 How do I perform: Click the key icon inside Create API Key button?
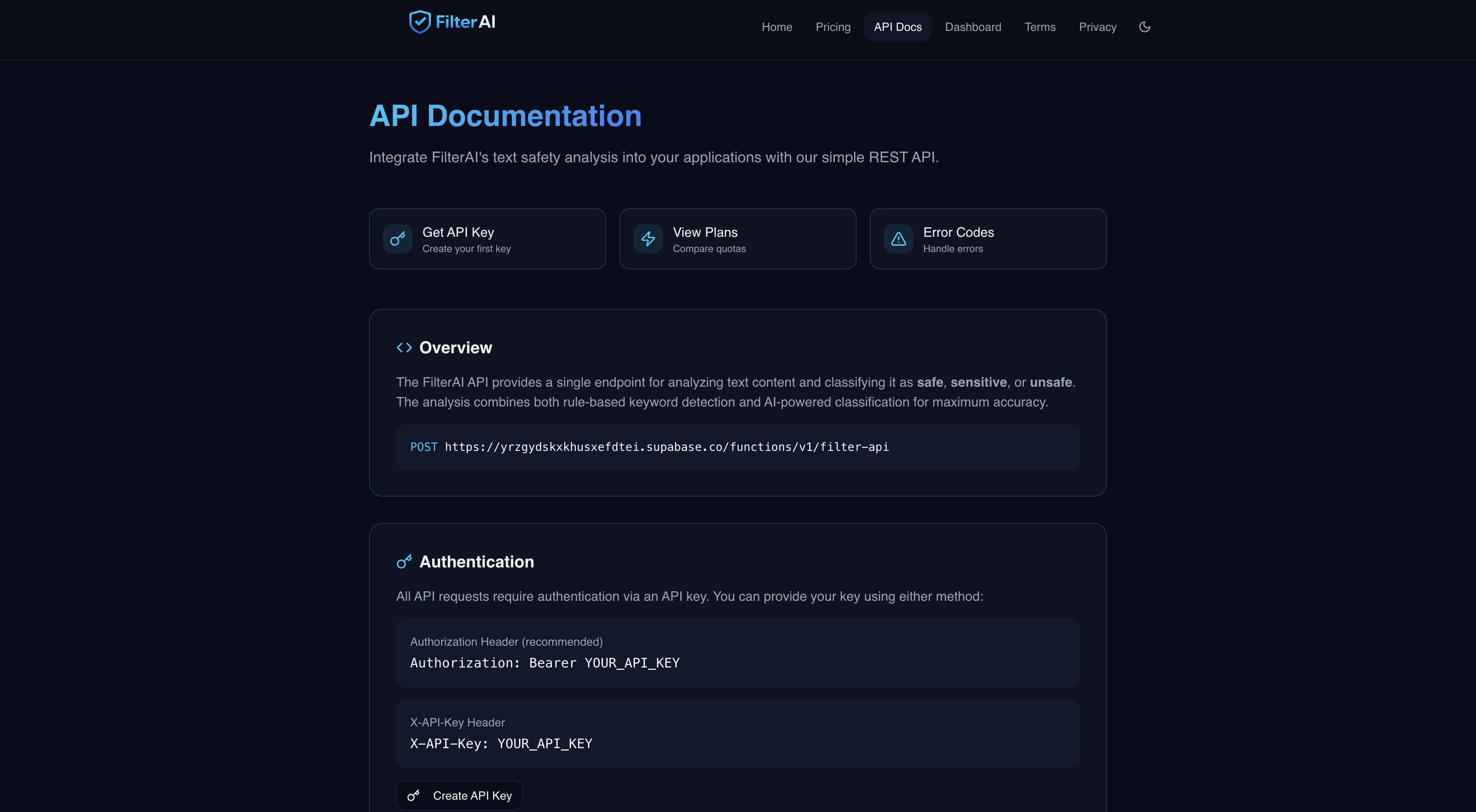tap(414, 796)
